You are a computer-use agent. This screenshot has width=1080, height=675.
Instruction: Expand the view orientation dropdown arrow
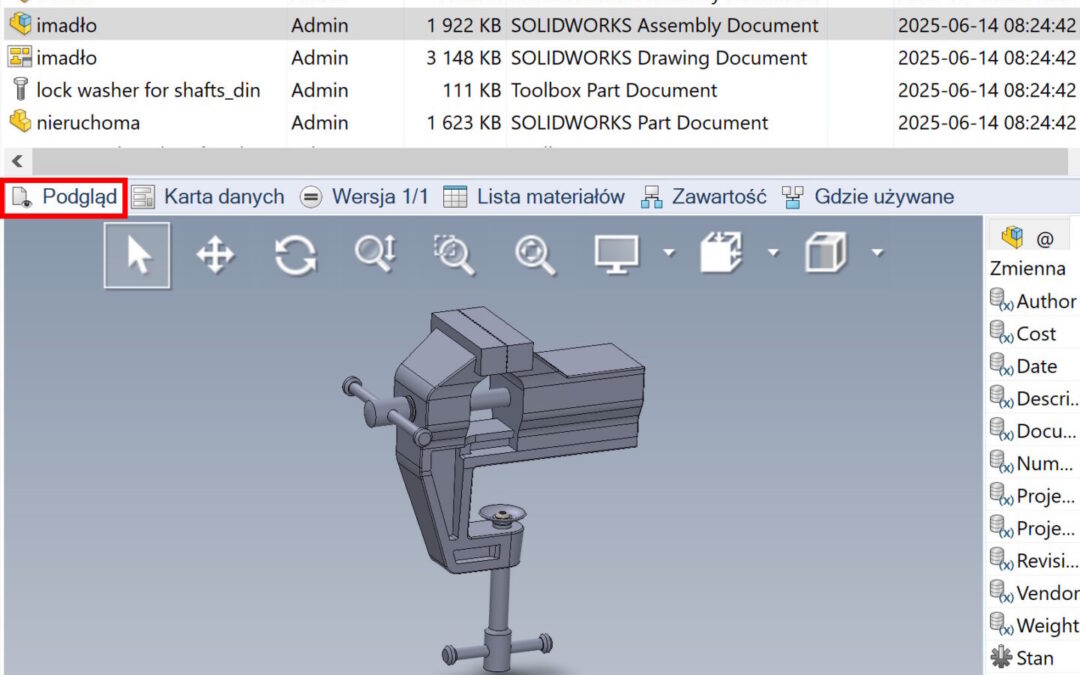pyautogui.click(x=772, y=253)
